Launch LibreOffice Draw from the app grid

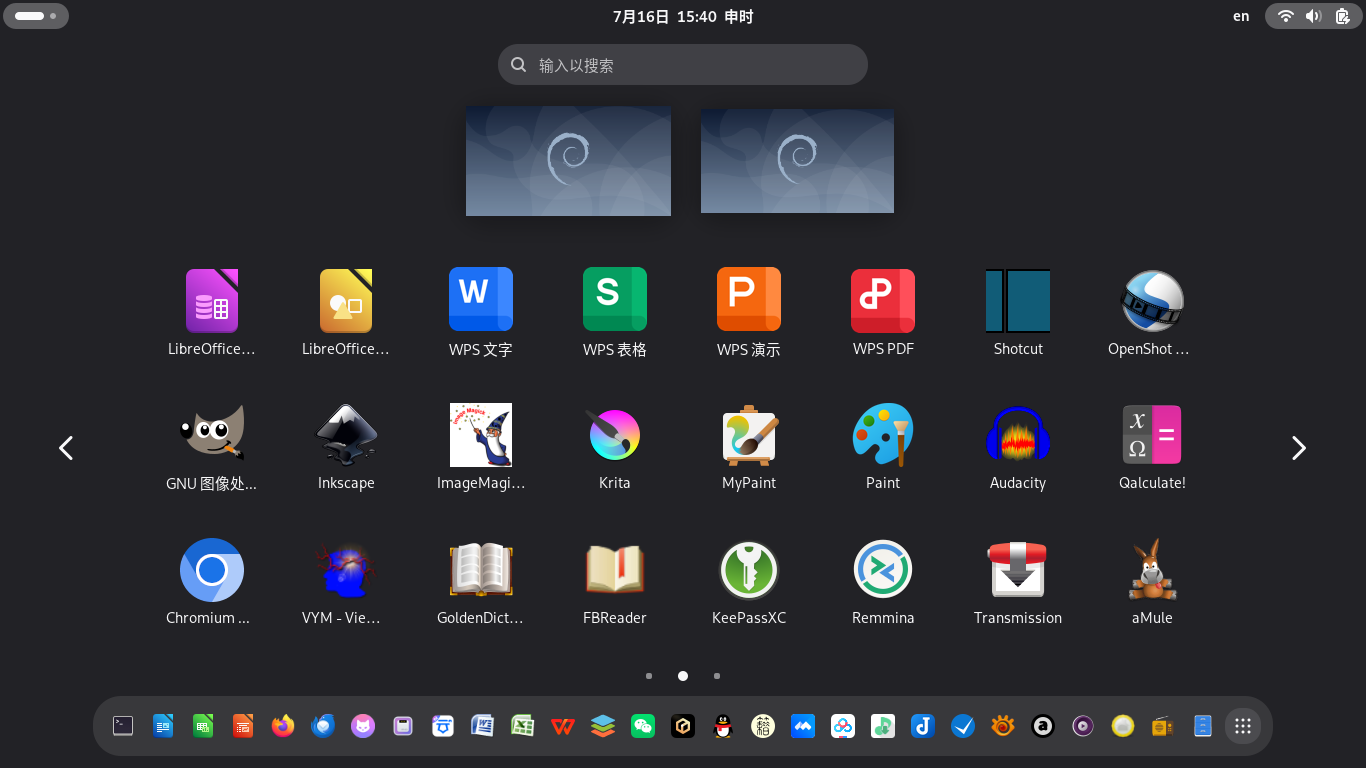tap(346, 301)
